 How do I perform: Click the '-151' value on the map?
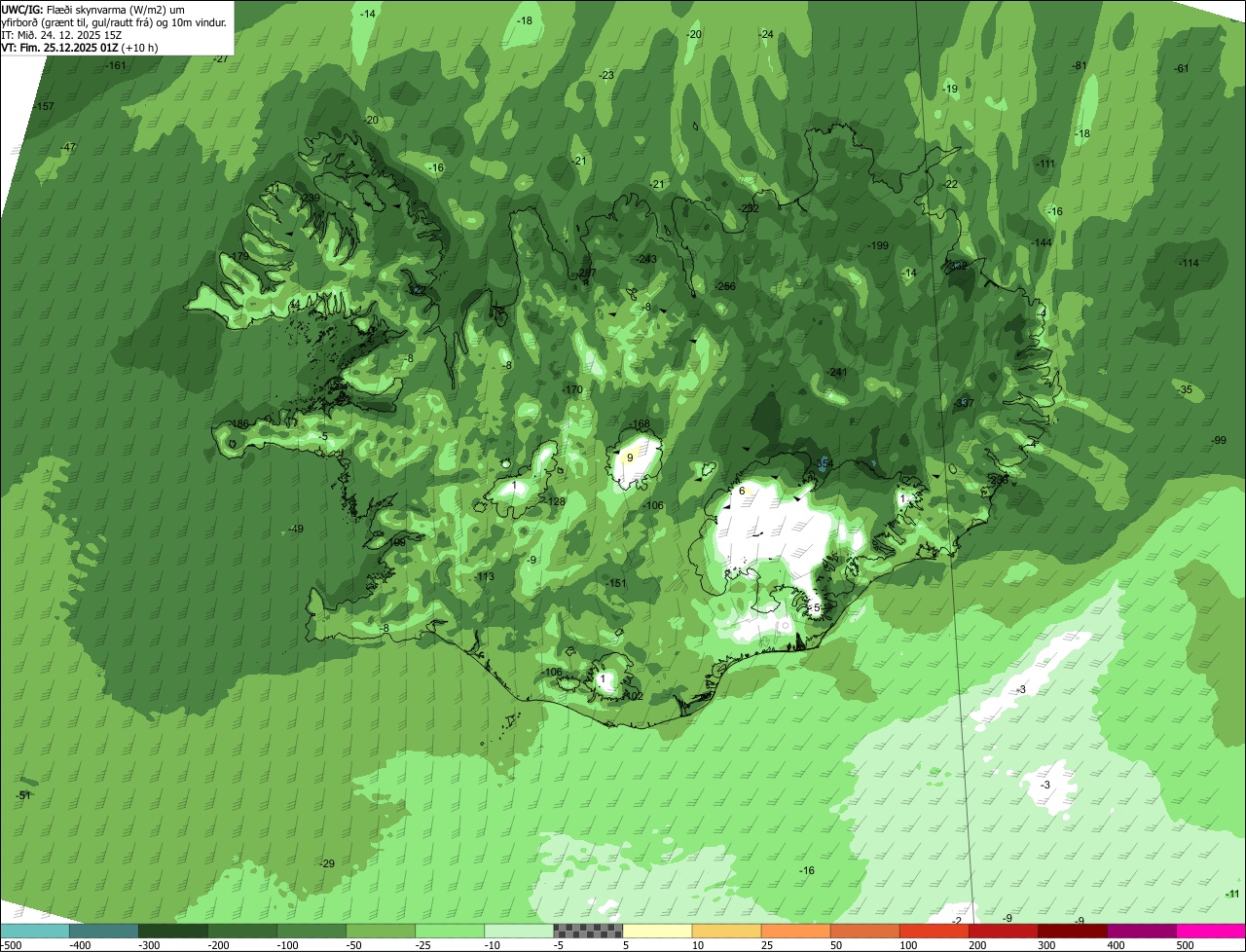[x=616, y=583]
